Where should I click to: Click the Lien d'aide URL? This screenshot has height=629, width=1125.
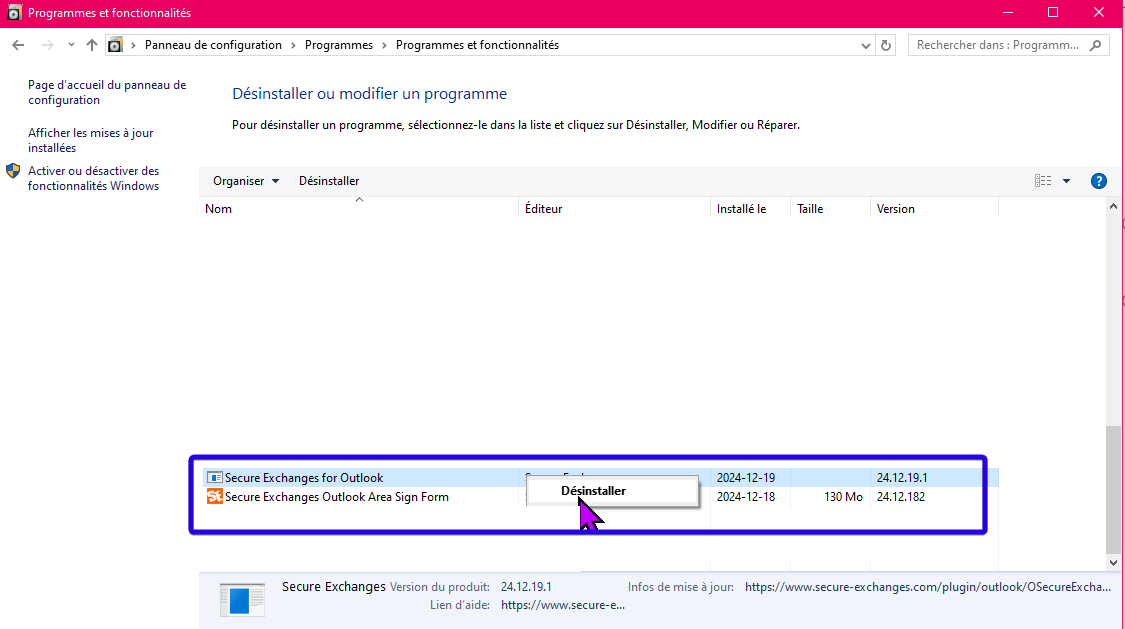click(x=562, y=605)
